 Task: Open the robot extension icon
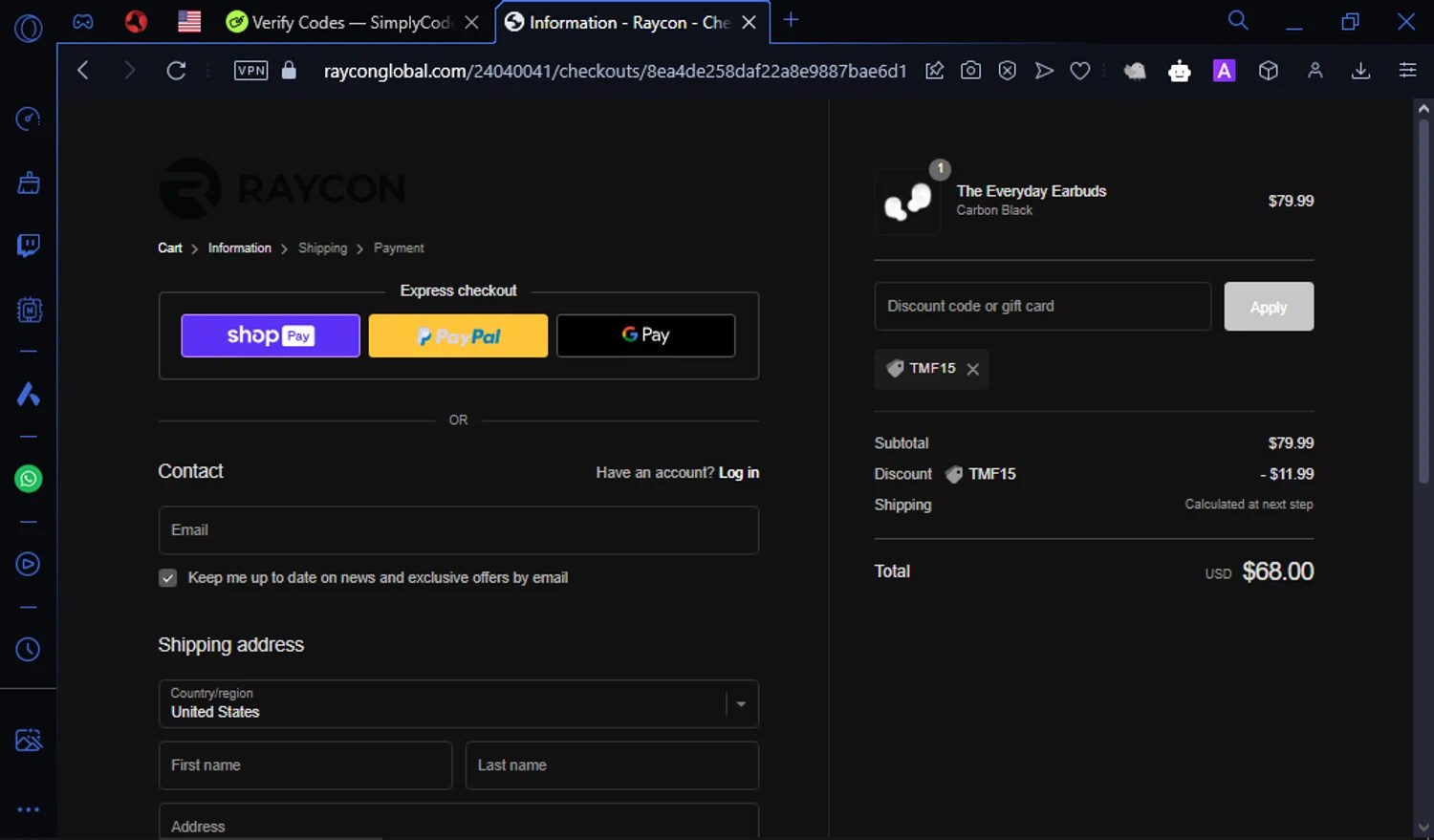pyautogui.click(x=1179, y=70)
